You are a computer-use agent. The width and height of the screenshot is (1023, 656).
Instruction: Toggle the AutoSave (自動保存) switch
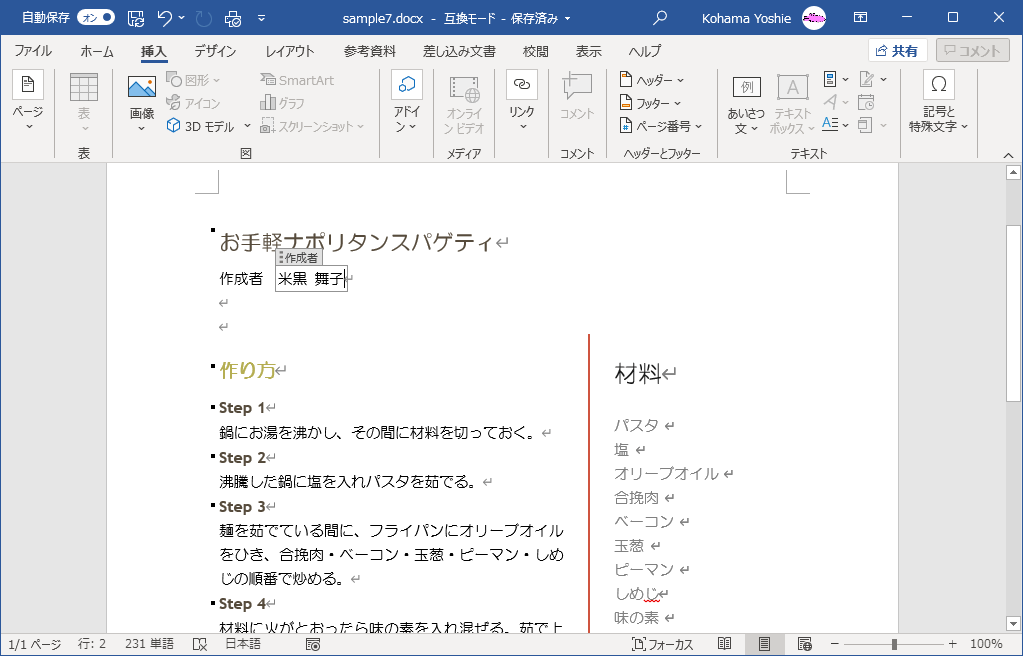96,18
